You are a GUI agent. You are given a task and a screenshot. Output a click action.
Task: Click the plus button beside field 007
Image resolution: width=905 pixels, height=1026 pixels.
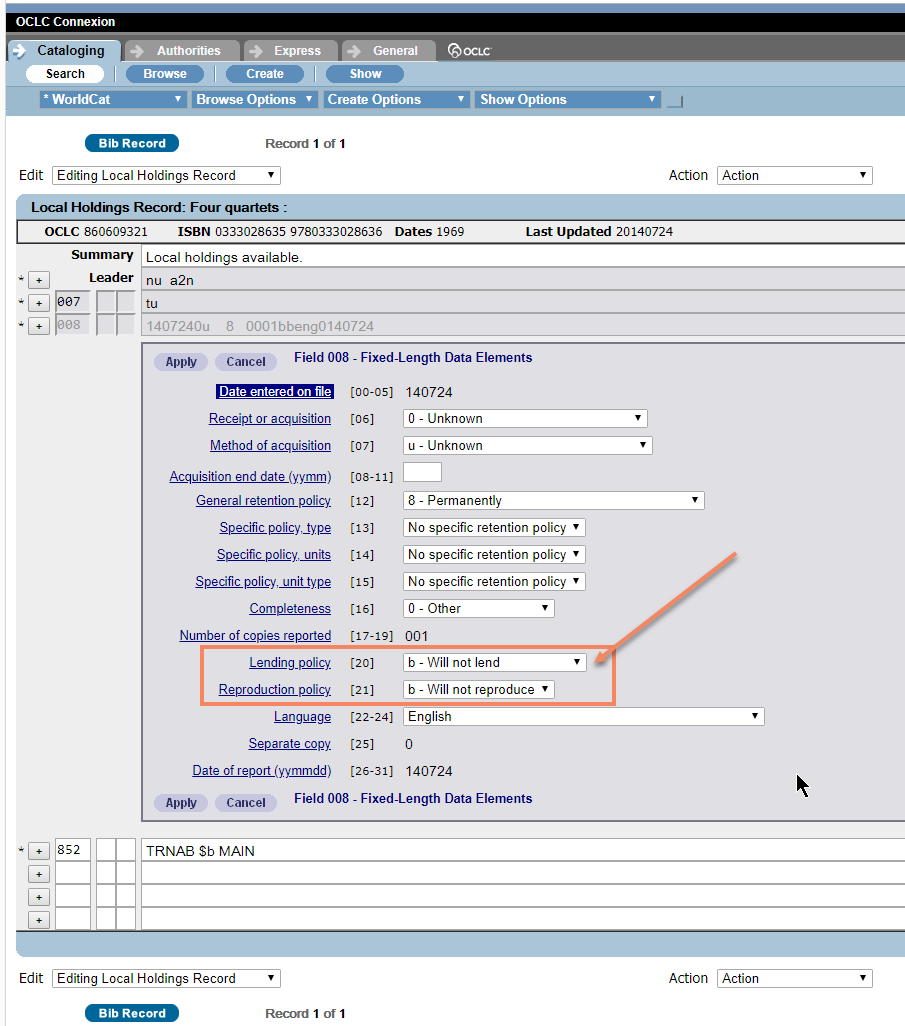pos(39,303)
